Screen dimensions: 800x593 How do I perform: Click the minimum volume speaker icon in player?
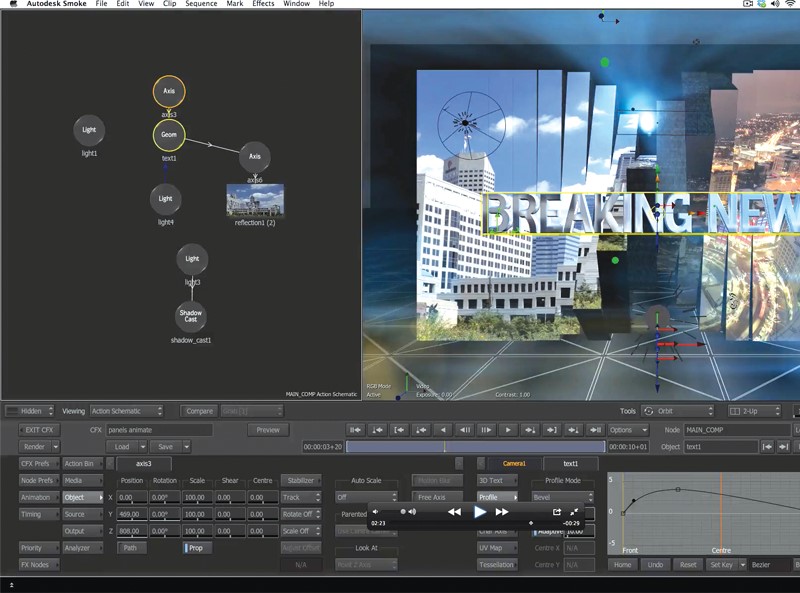pos(376,511)
